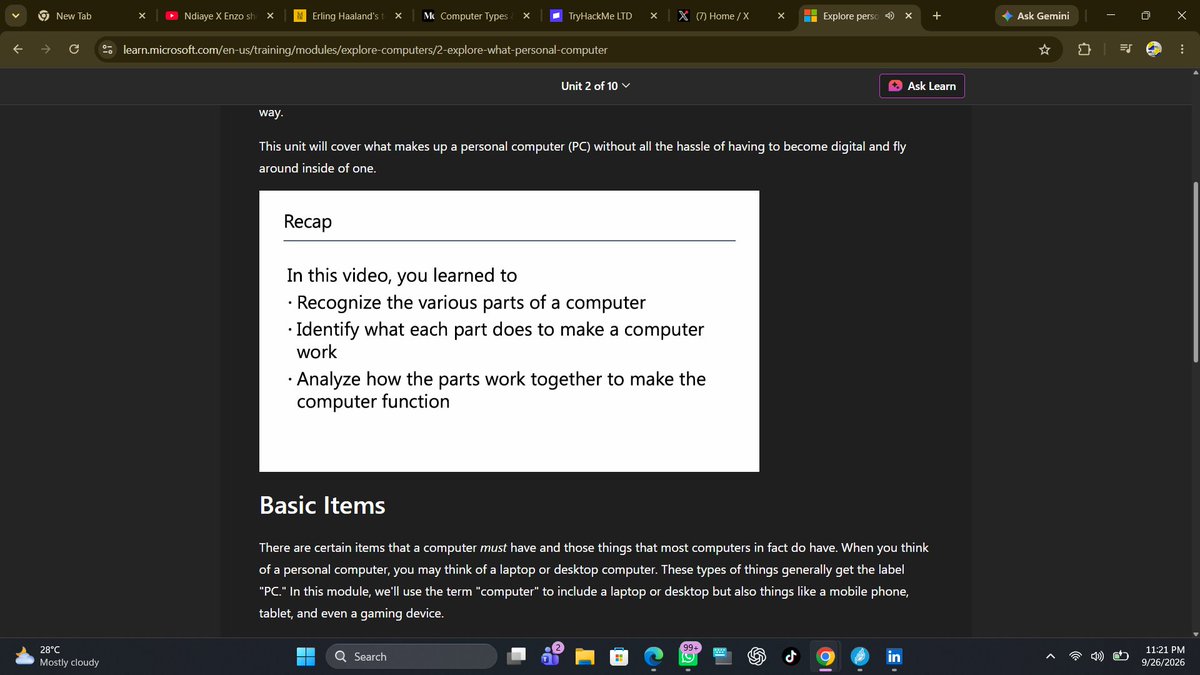View site information icon in address bar
1200x675 pixels.
click(x=107, y=49)
